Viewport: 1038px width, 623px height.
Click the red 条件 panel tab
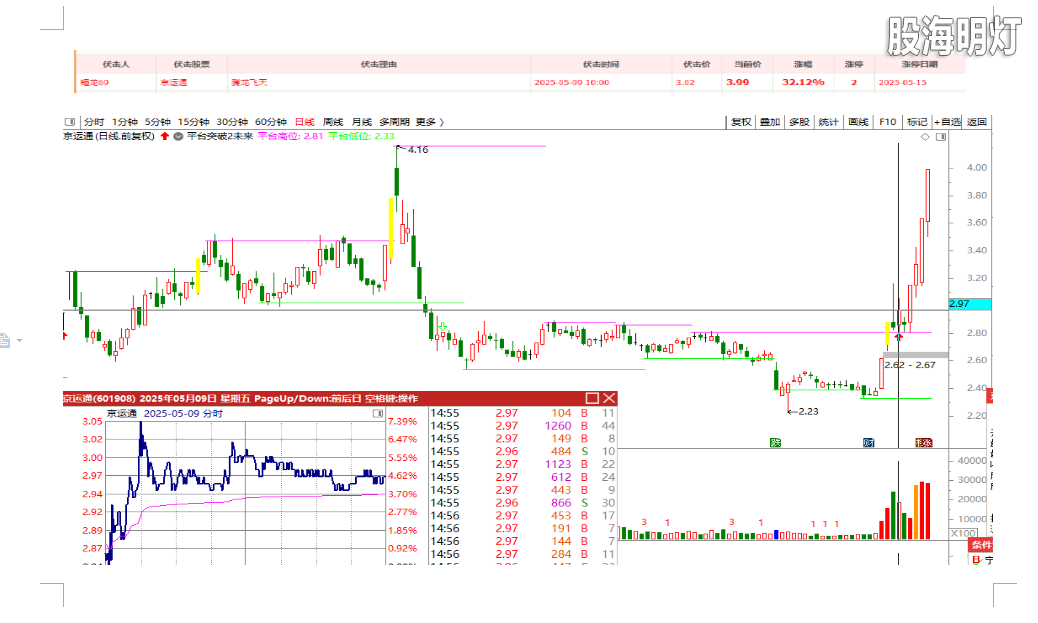click(x=981, y=545)
